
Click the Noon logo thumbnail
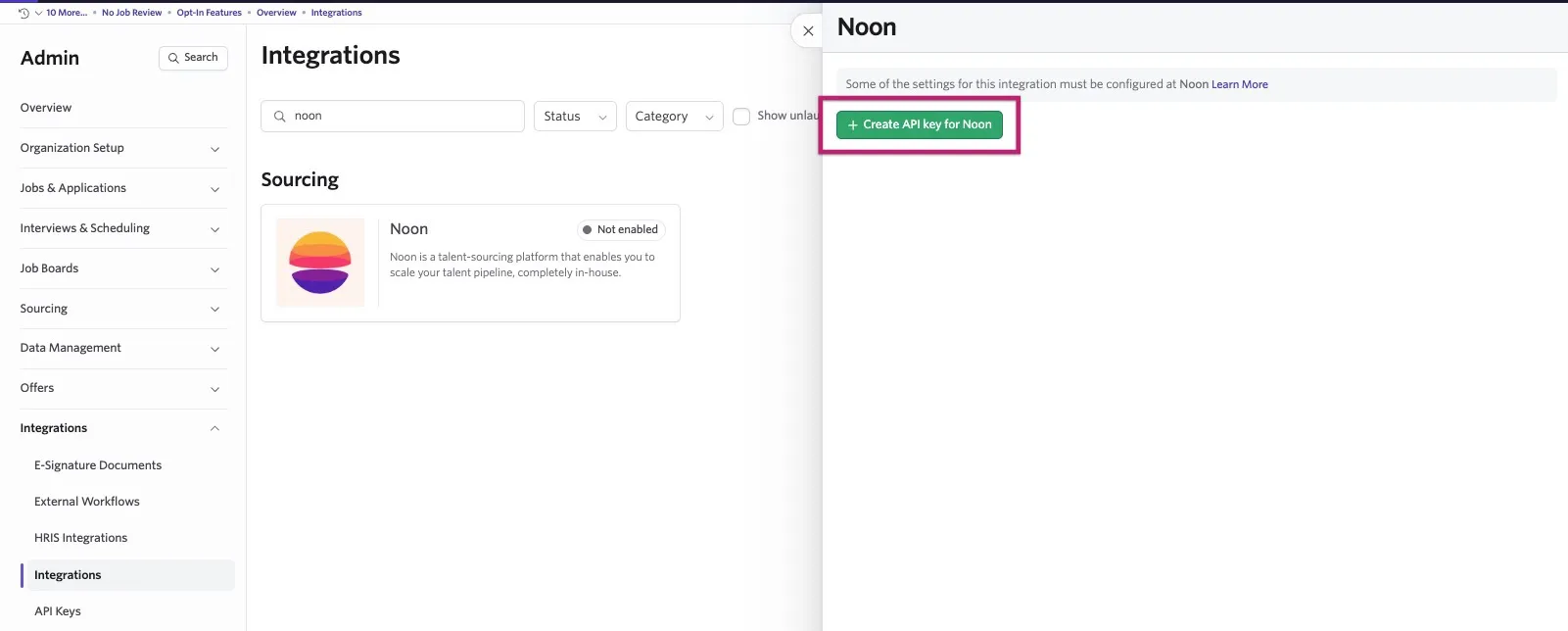[320, 263]
